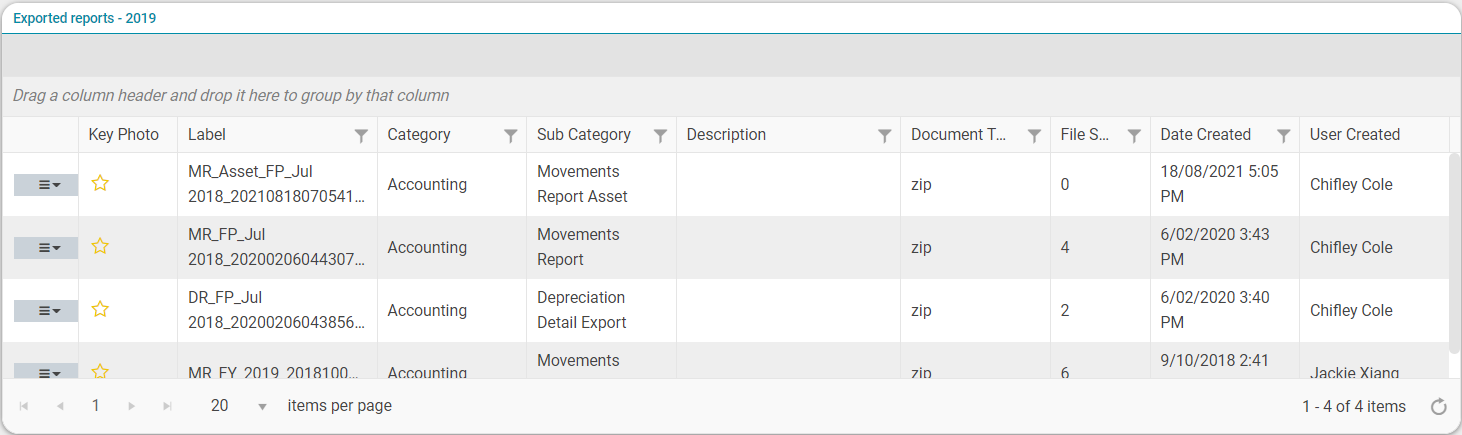This screenshot has width=1462, height=435.
Task: Toggle key photo star for MR_Asset_FP_Jul row
Action: pyautogui.click(x=100, y=184)
